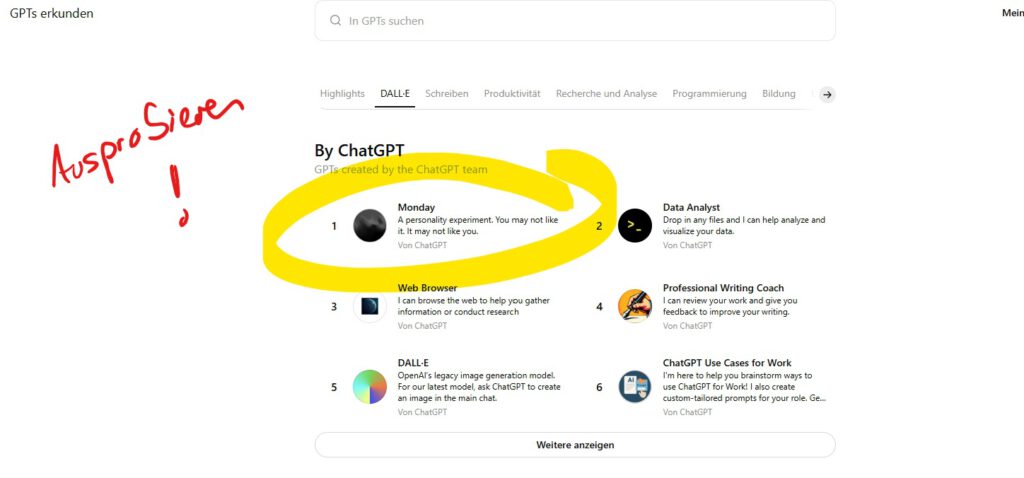Open Professional Writing Coach title link

[723, 288]
